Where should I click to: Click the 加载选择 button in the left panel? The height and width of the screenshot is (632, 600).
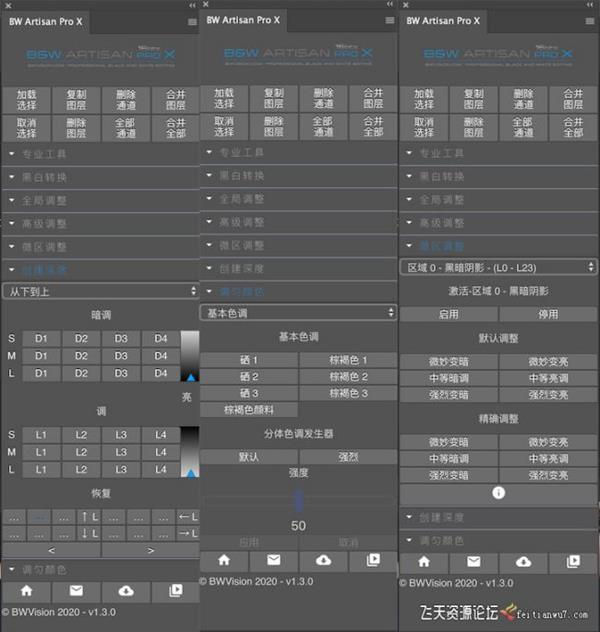27,100
